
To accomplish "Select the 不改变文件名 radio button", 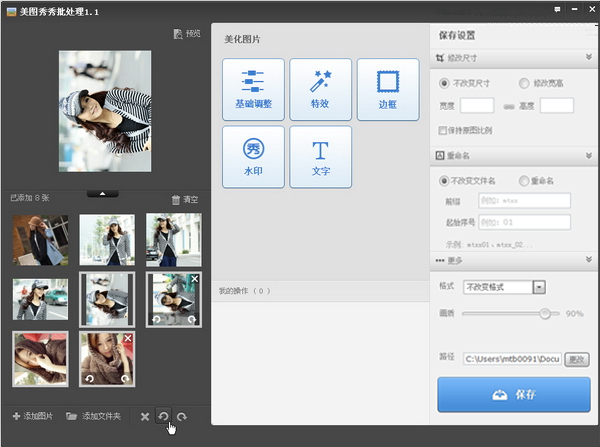I will [x=444, y=181].
